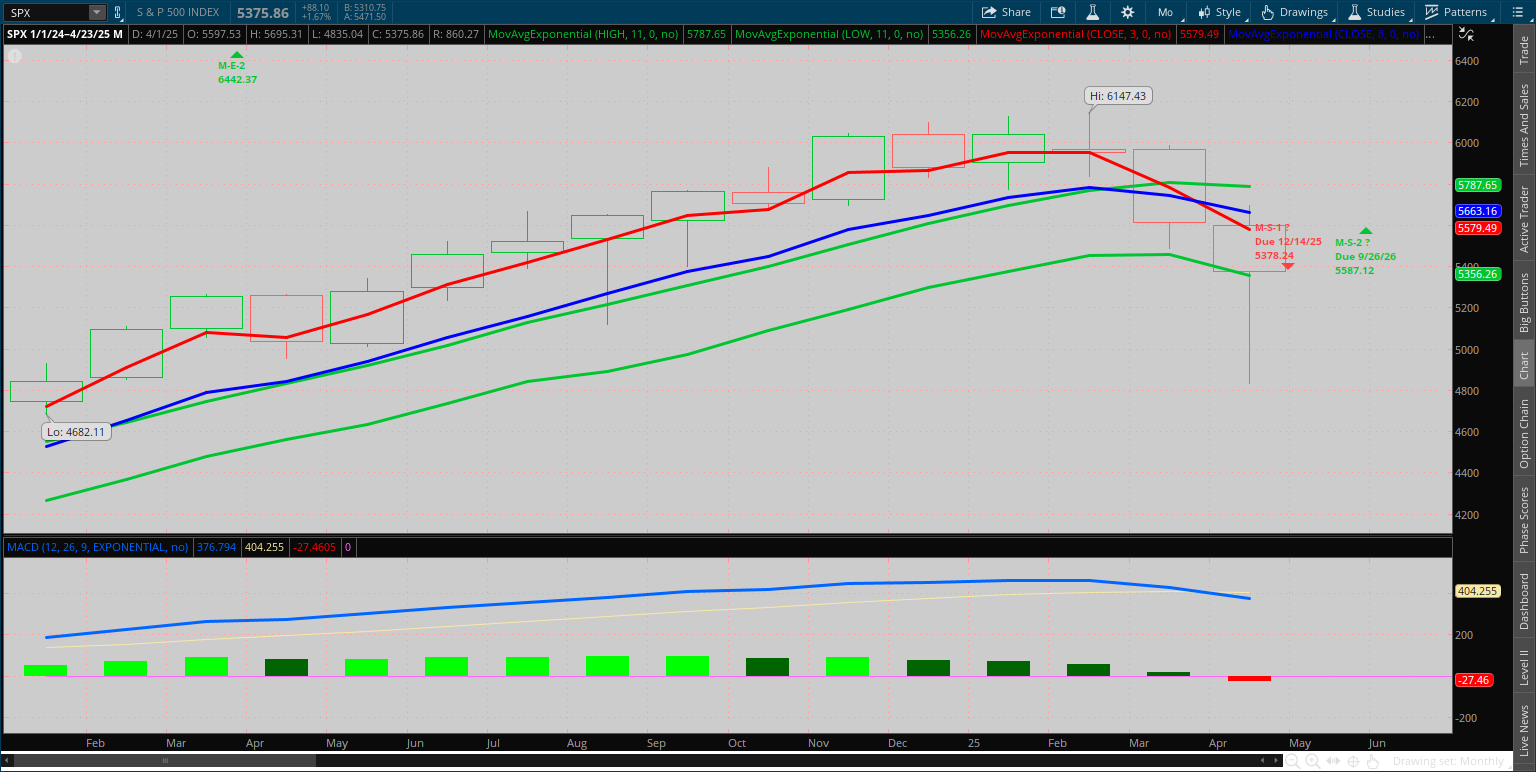This screenshot has height=772, width=1536.
Task: Open the Mo timeframe dropdown
Action: click(x=1165, y=12)
